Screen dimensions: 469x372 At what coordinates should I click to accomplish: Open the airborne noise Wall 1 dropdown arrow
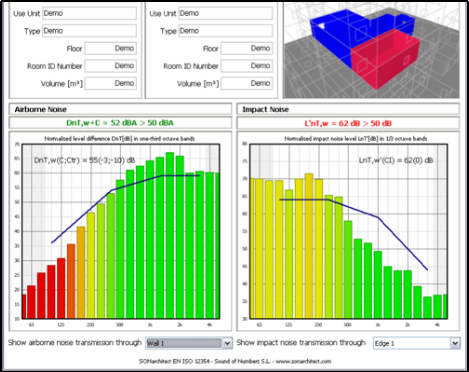coord(227,343)
